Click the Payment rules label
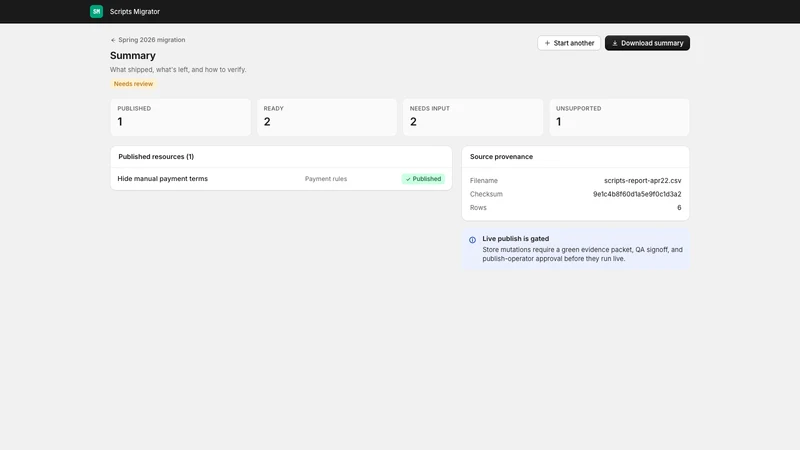This screenshot has width=800, height=450. point(326,179)
